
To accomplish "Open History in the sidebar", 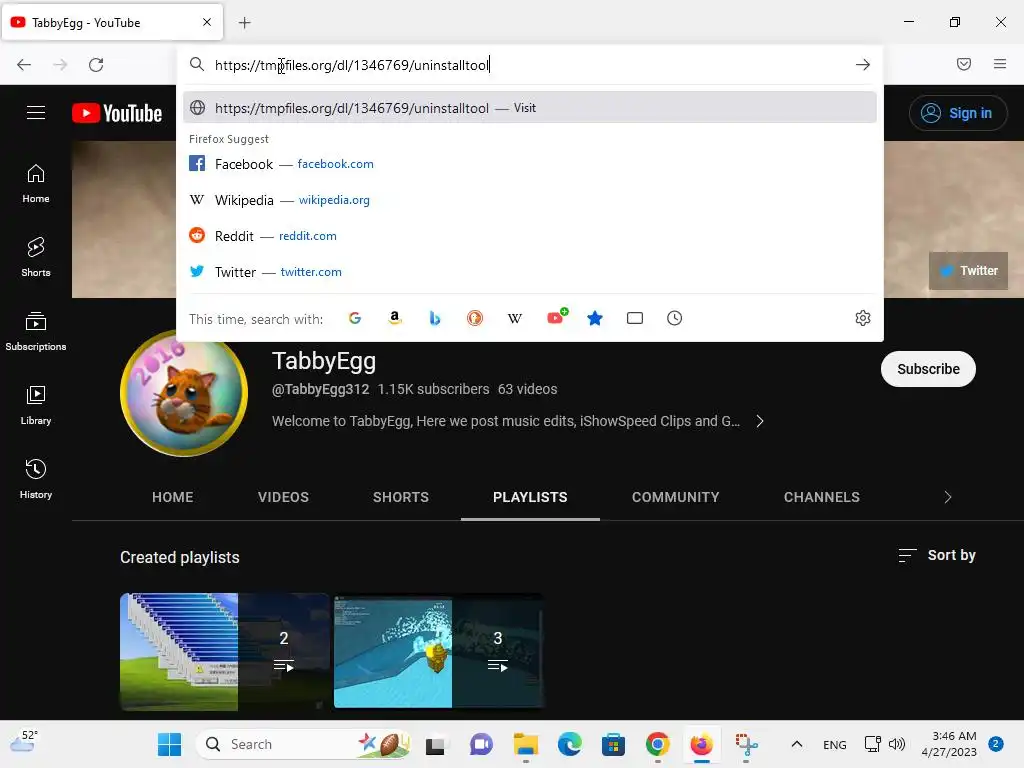I will [36, 479].
